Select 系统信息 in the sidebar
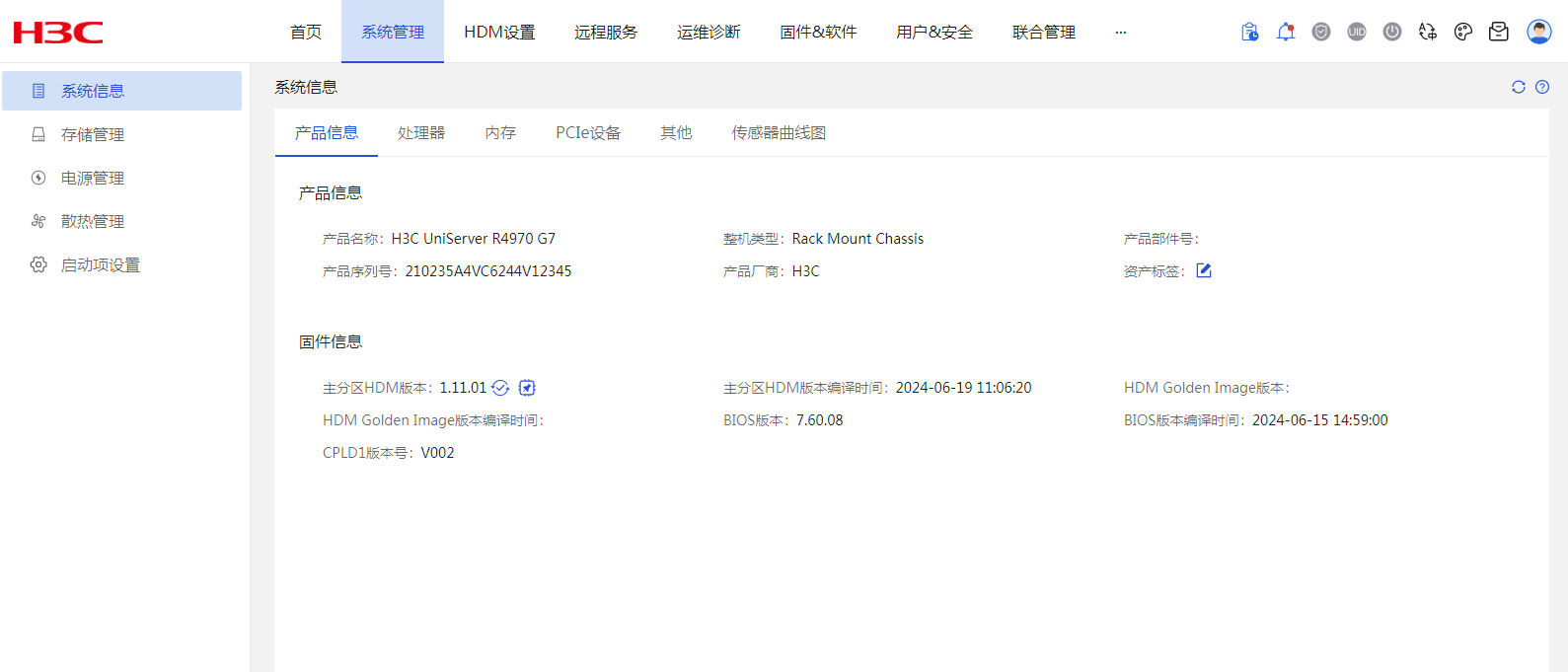Image resolution: width=1568 pixels, height=672 pixels. (121, 91)
